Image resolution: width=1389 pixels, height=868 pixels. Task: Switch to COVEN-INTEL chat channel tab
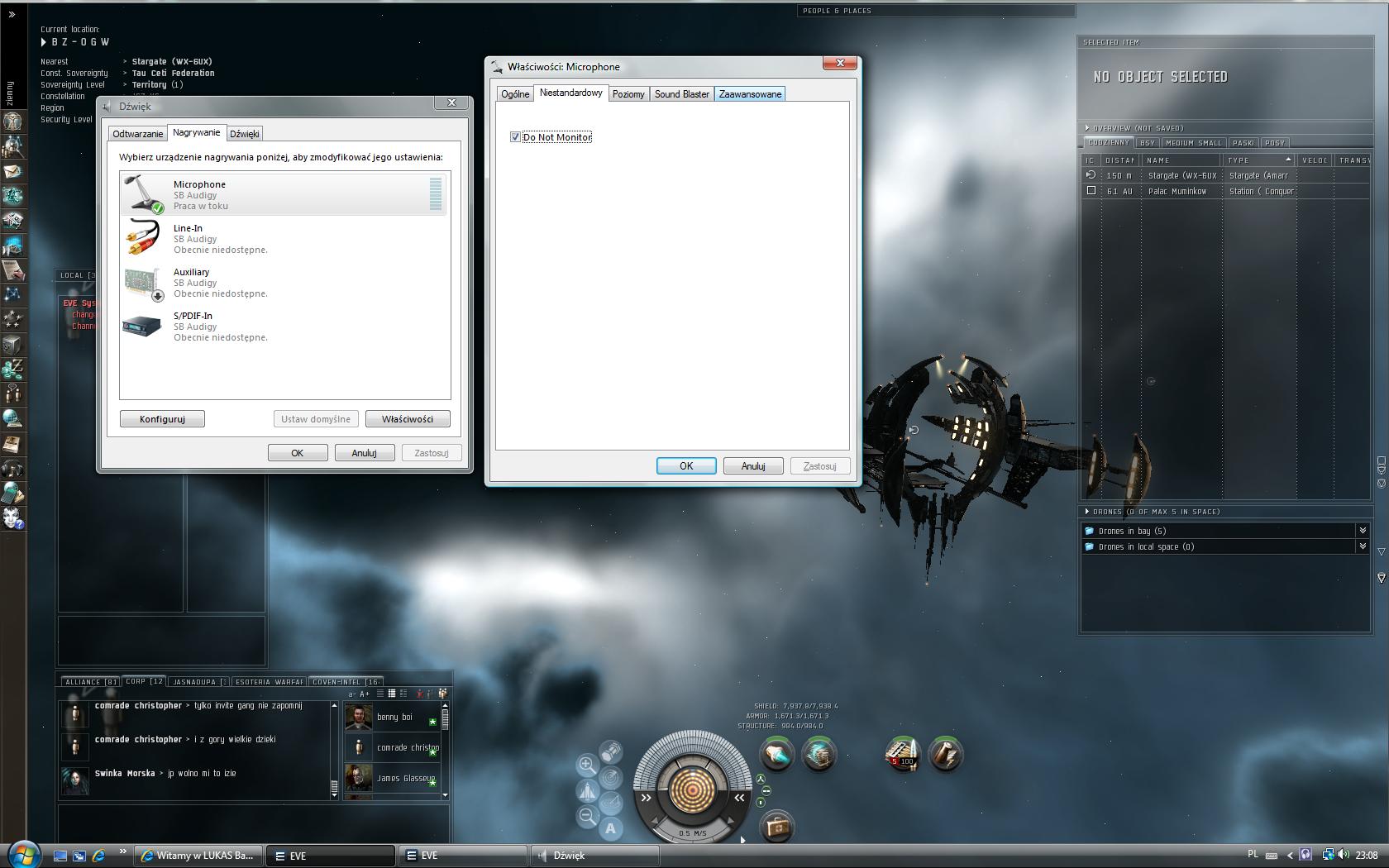(346, 682)
